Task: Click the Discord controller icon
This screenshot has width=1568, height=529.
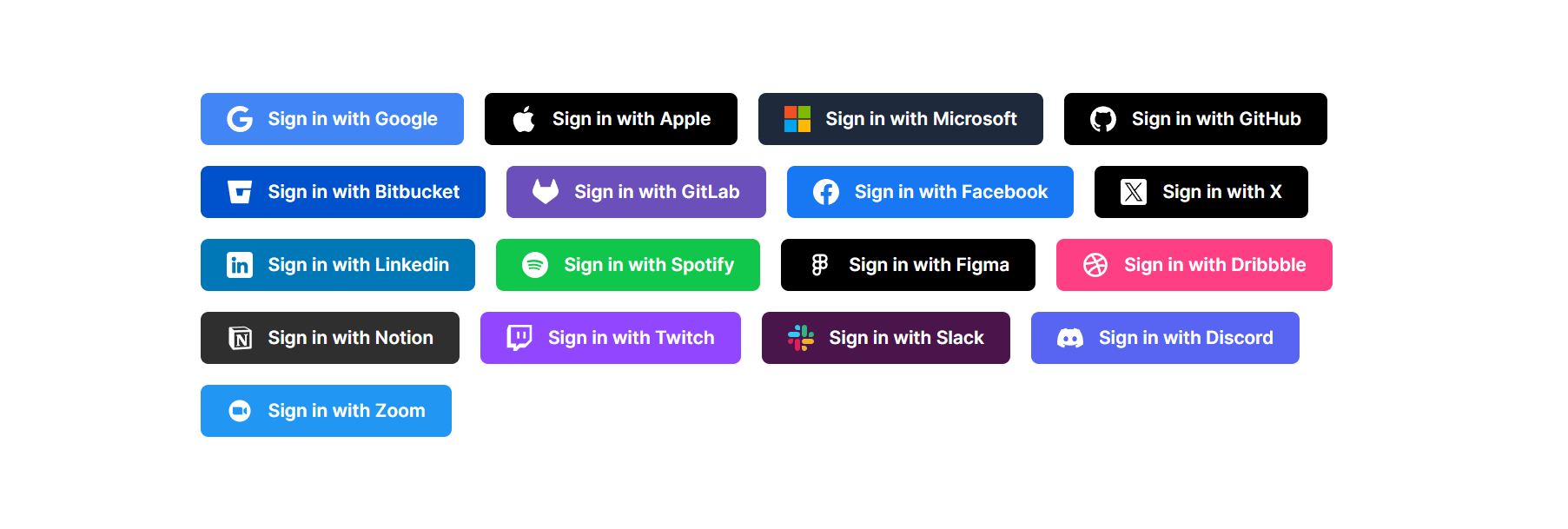Action: tap(1070, 338)
